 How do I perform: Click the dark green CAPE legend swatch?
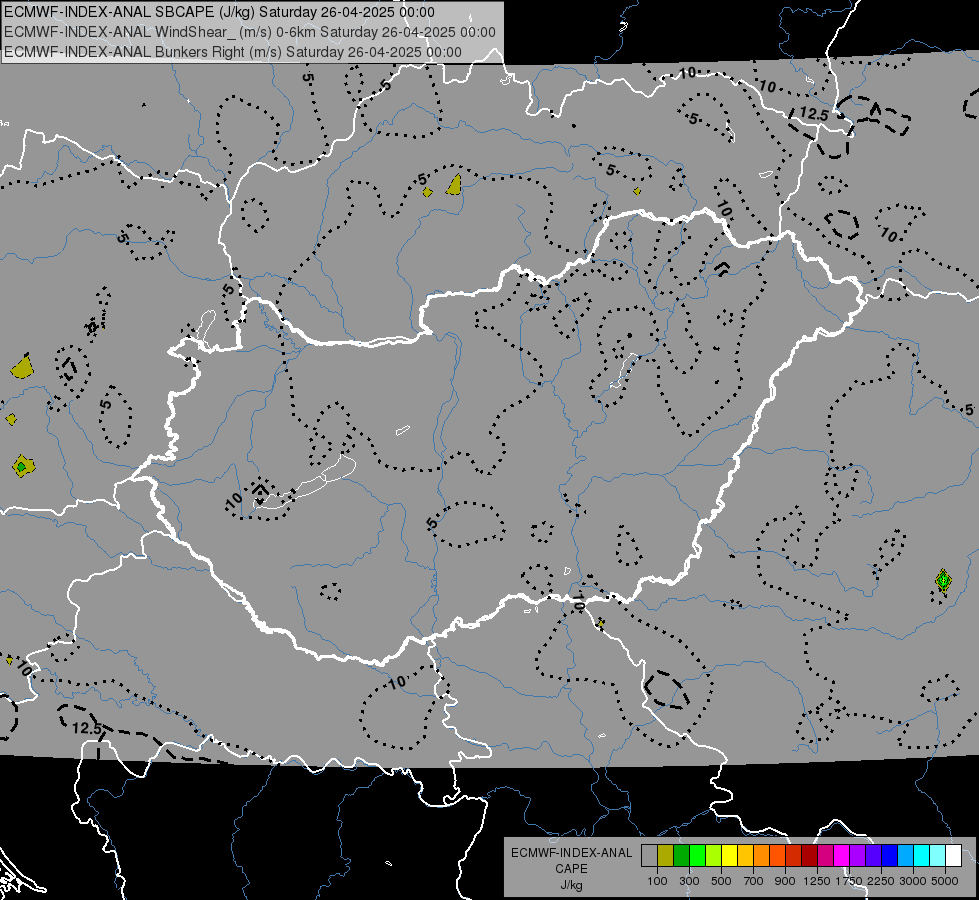tap(681, 856)
